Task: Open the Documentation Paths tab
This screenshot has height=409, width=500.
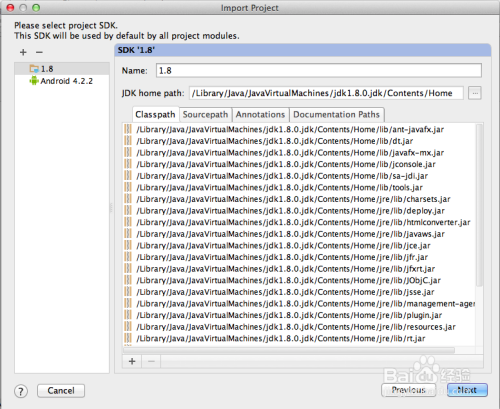Action: point(337,115)
